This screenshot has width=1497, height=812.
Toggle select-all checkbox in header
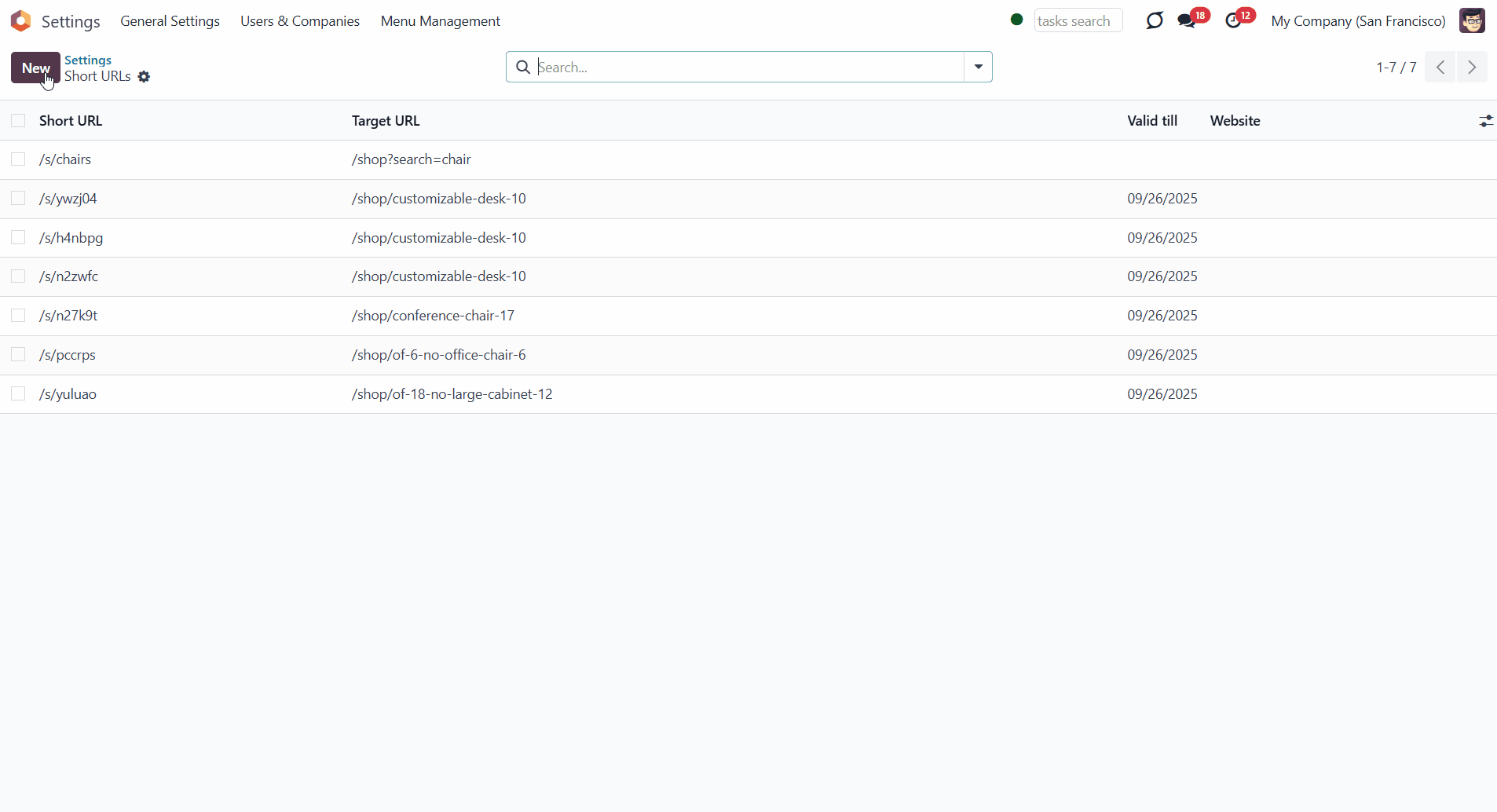tap(18, 121)
